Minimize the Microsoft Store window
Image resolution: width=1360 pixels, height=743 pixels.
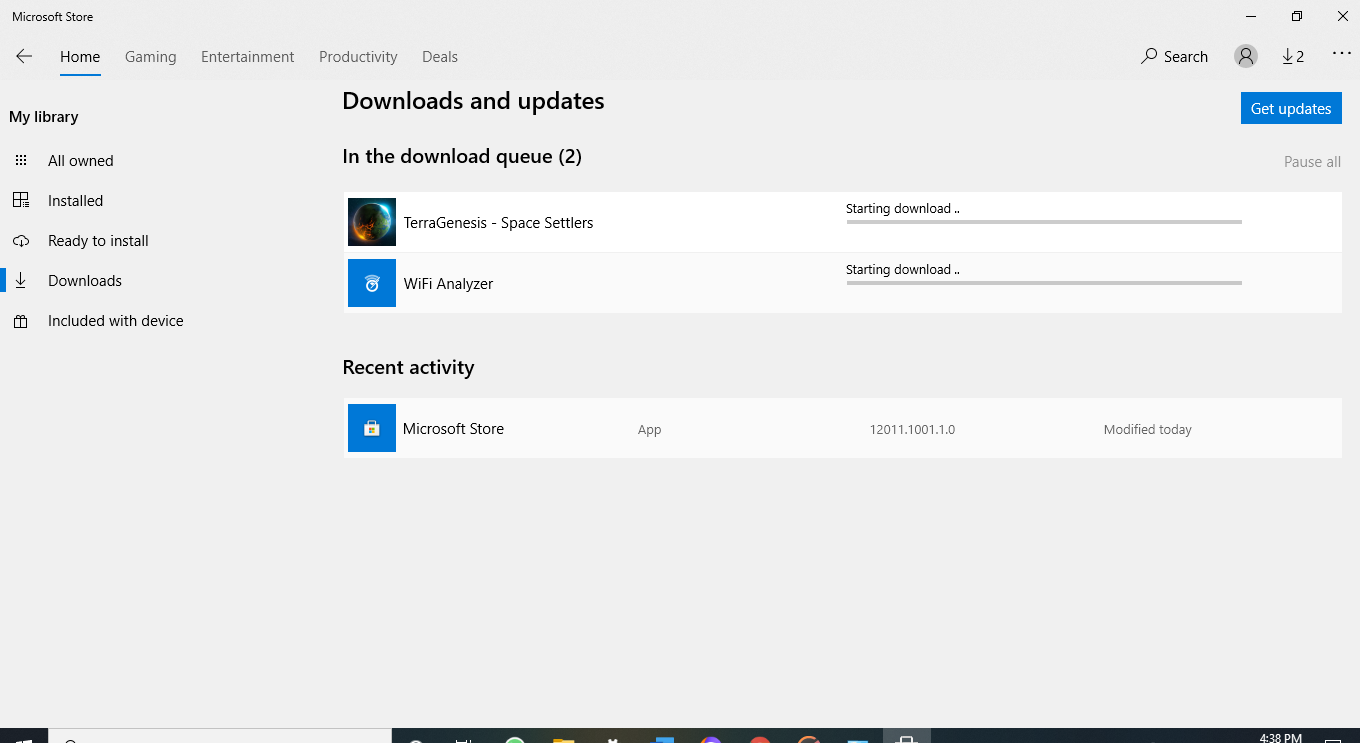[x=1251, y=16]
